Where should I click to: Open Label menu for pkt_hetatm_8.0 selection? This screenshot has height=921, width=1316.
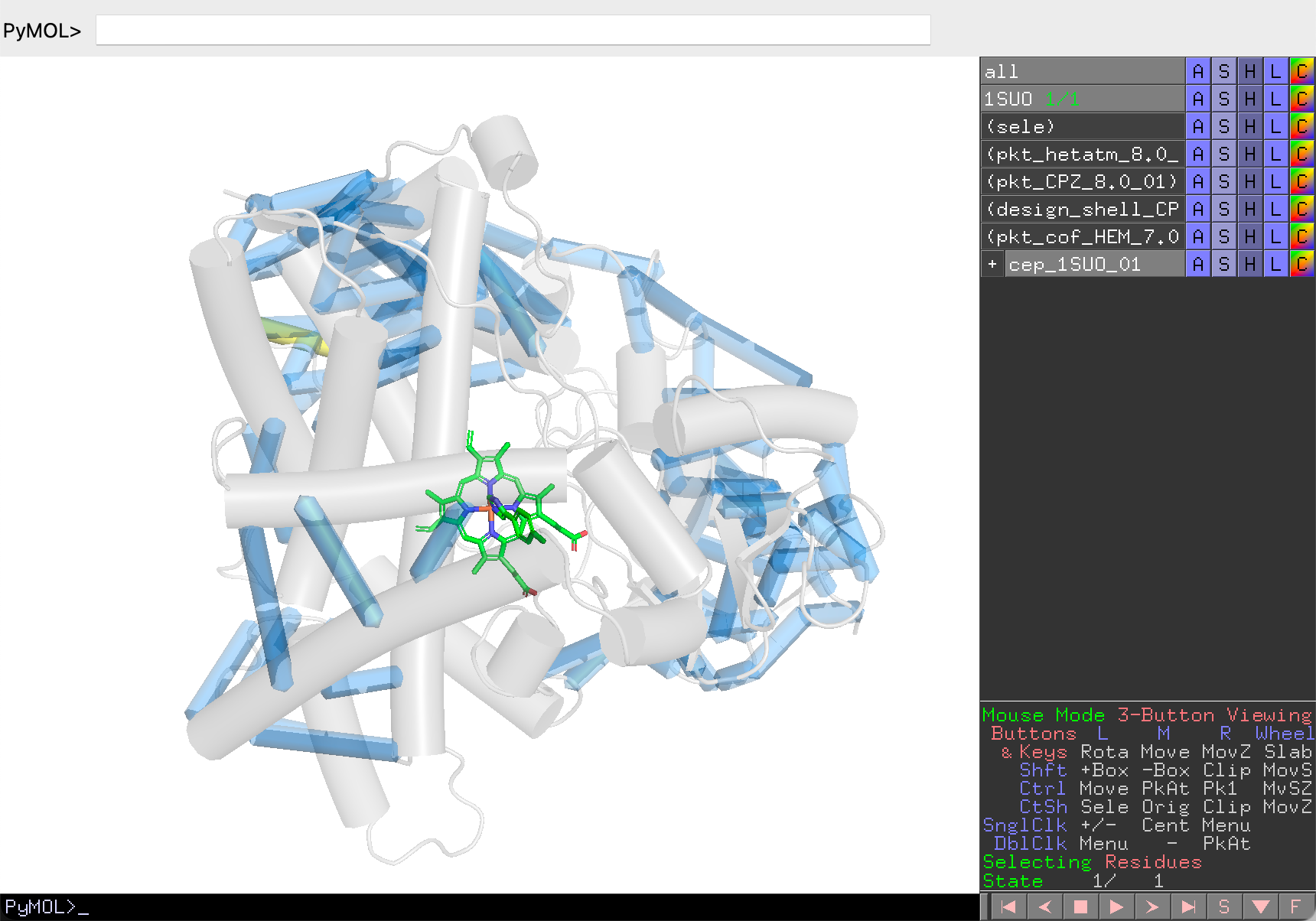[1276, 154]
